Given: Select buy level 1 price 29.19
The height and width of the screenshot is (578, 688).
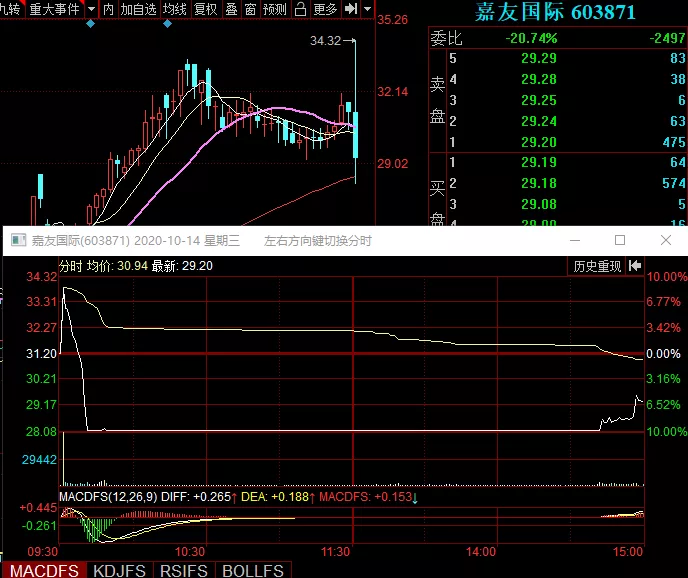Looking at the screenshot, I should click(x=539, y=162).
